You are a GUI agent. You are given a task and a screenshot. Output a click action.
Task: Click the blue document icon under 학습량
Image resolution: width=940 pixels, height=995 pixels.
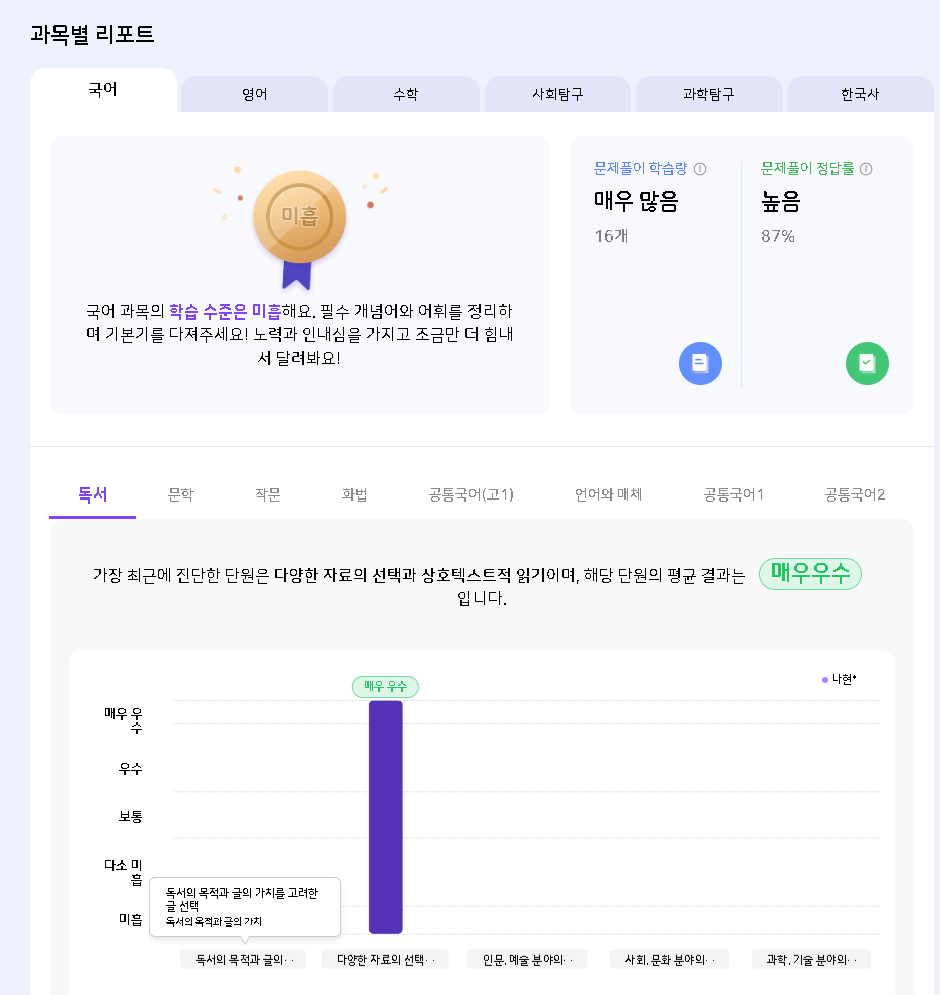700,363
